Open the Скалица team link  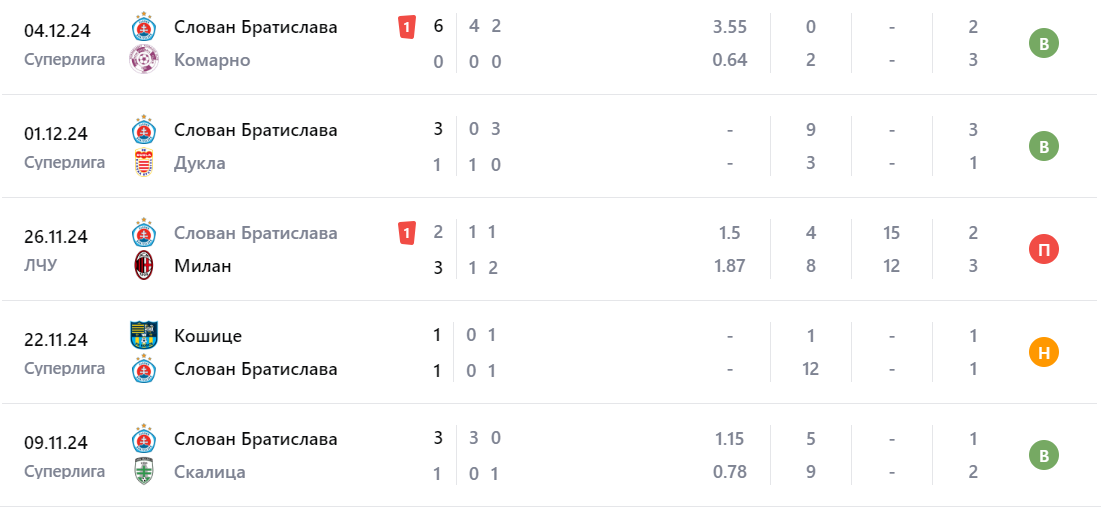coord(210,472)
